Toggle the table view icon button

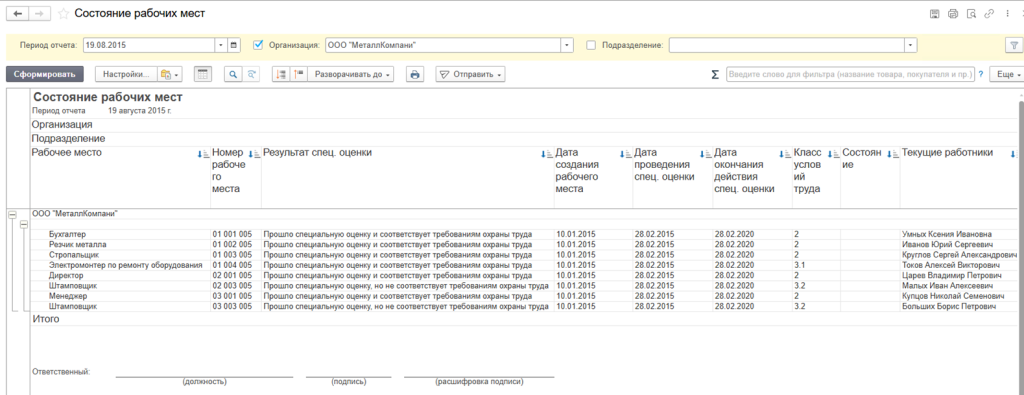click(203, 74)
